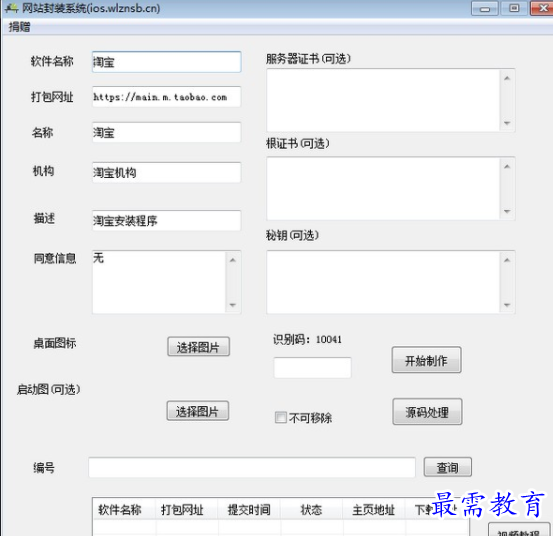Maximize the 网站封装系统 window
The width and height of the screenshot is (553, 536).
[x=514, y=8]
